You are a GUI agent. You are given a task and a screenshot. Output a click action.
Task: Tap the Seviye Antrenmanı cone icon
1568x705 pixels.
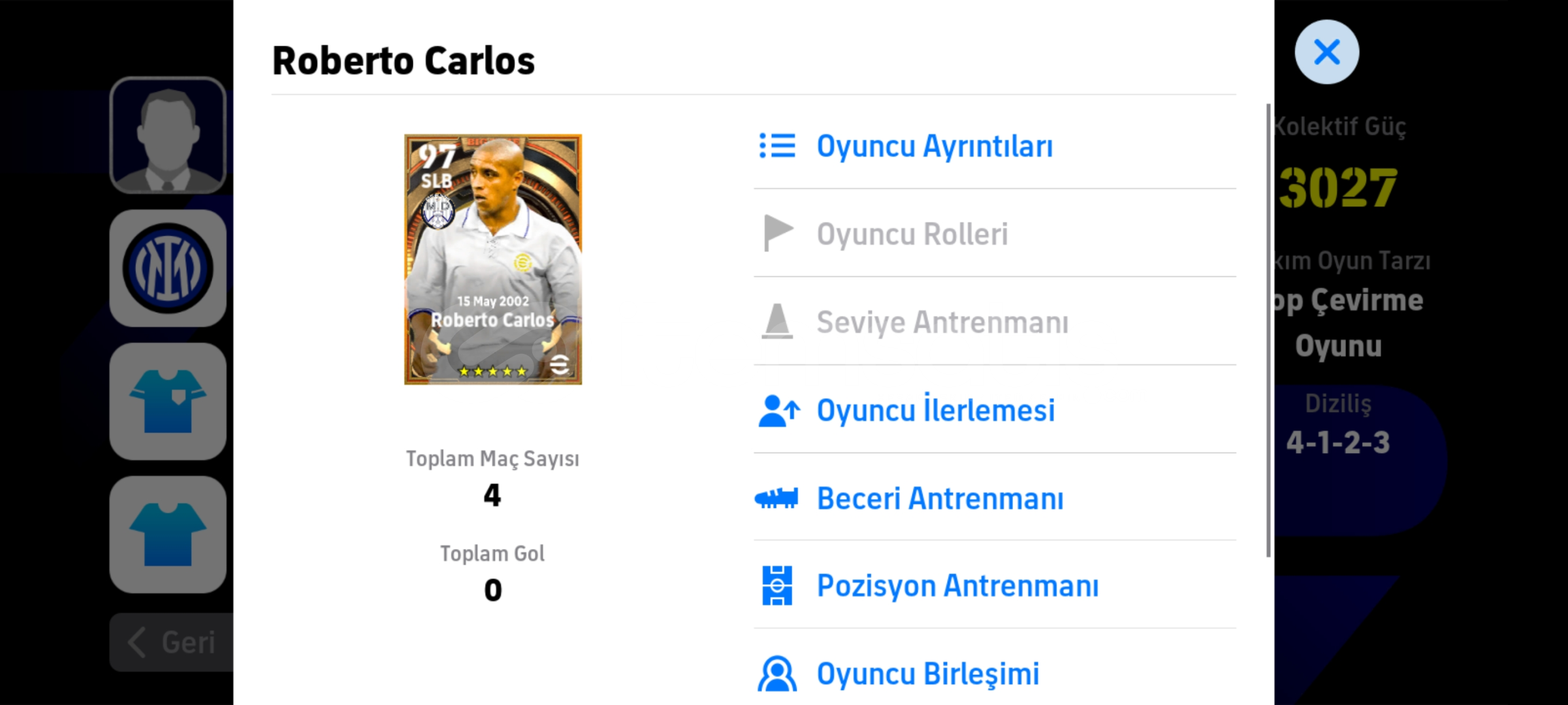pos(777,321)
